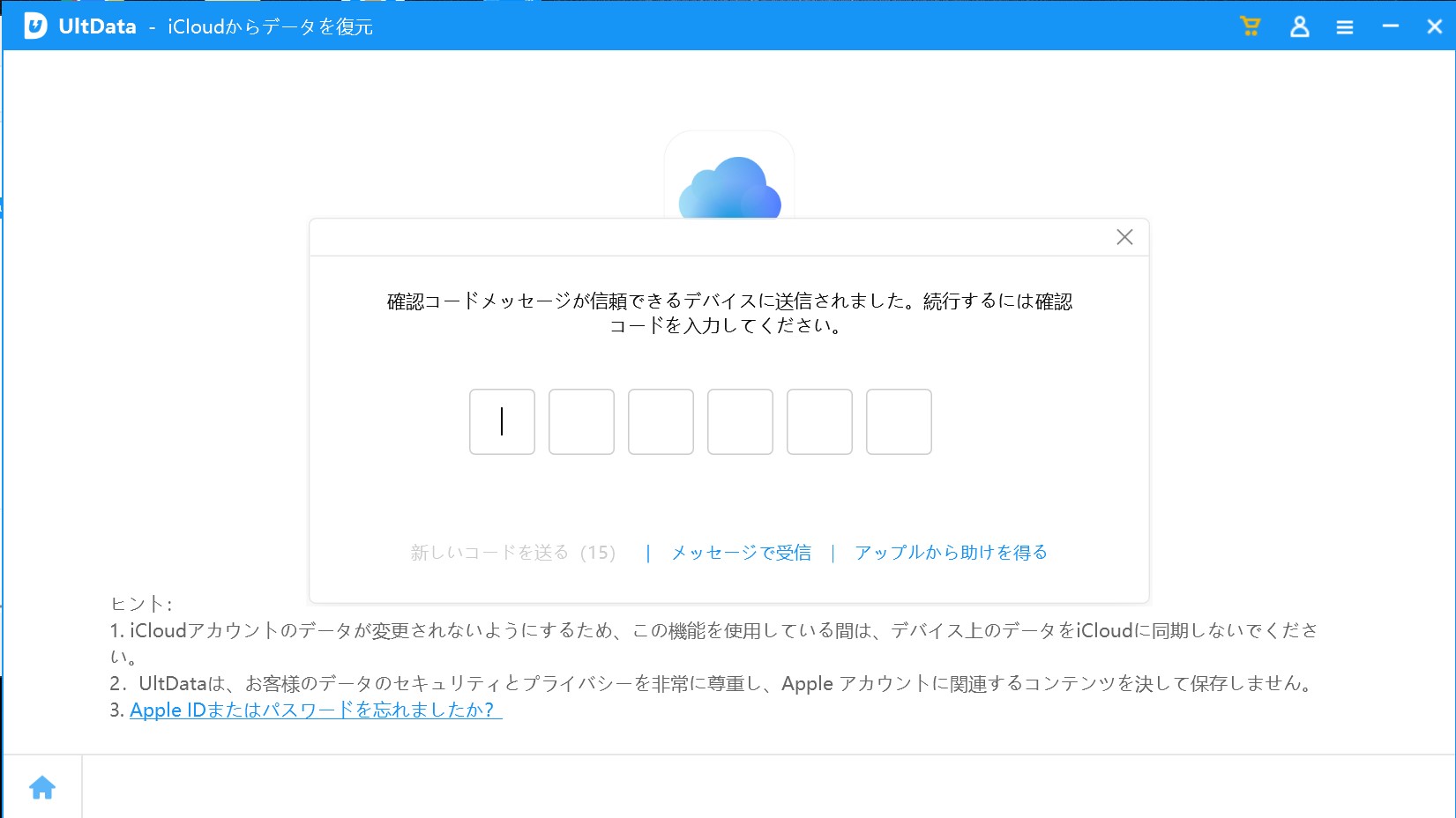The width and height of the screenshot is (1456, 818).
Task: Click 新しいコードを送る to resend code
Action: [x=512, y=553]
